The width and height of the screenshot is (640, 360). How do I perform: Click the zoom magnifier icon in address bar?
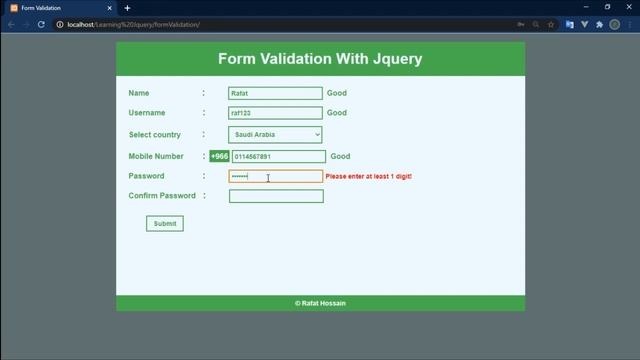coord(536,24)
